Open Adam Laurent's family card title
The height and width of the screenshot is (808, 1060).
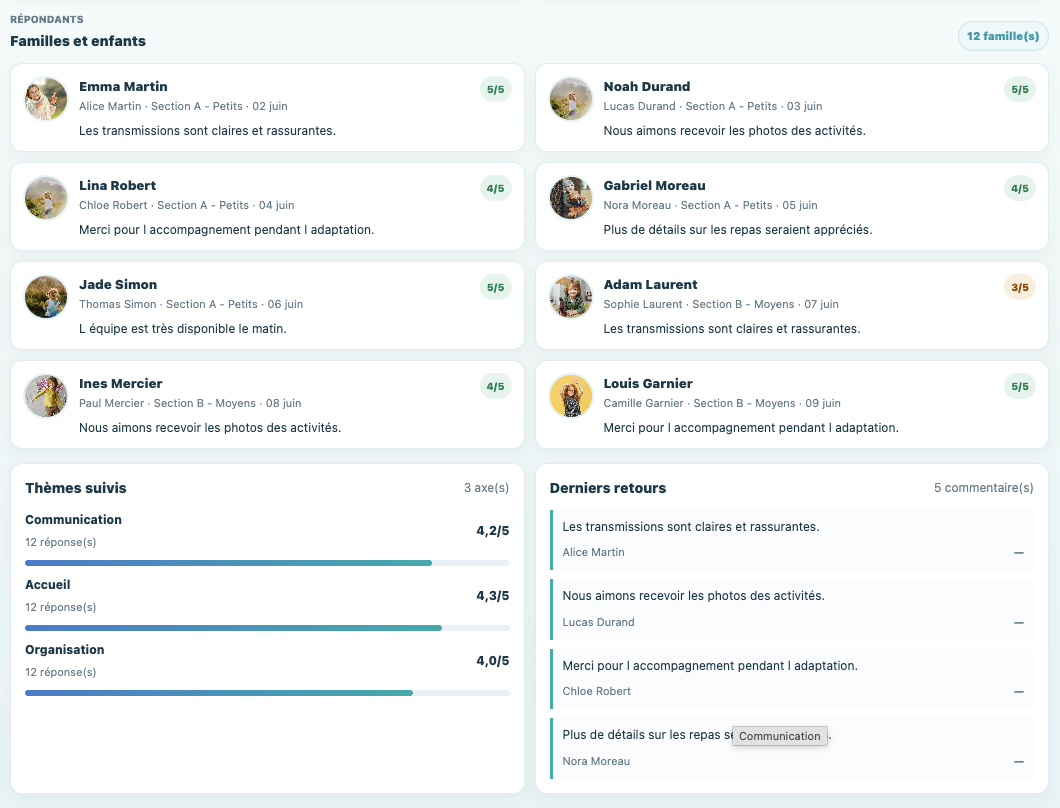pos(650,285)
